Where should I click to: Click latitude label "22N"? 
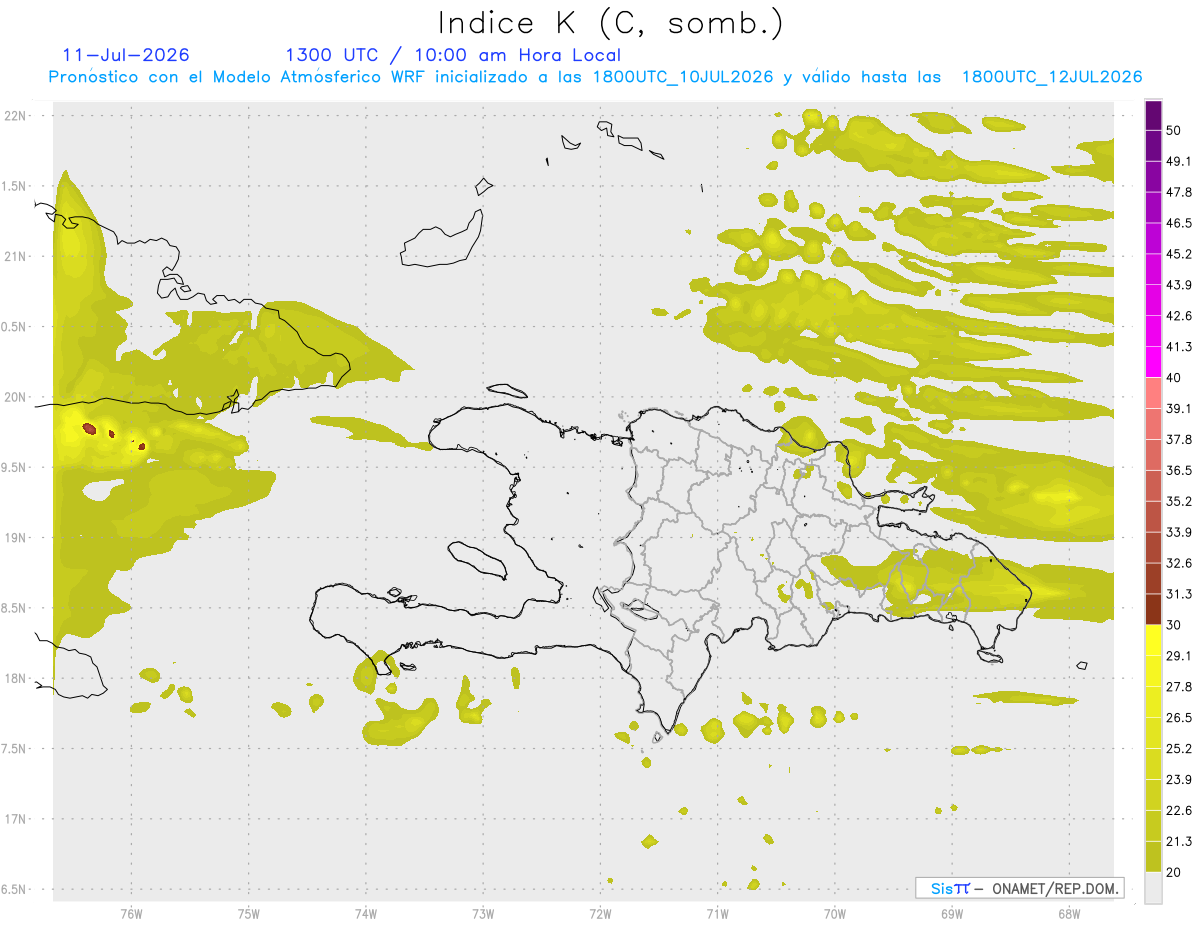tap(16, 116)
